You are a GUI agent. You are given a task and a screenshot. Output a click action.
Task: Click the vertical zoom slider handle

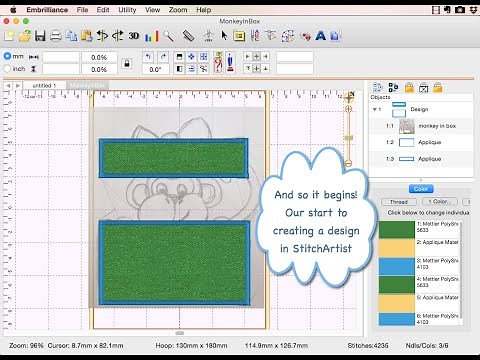349,138
